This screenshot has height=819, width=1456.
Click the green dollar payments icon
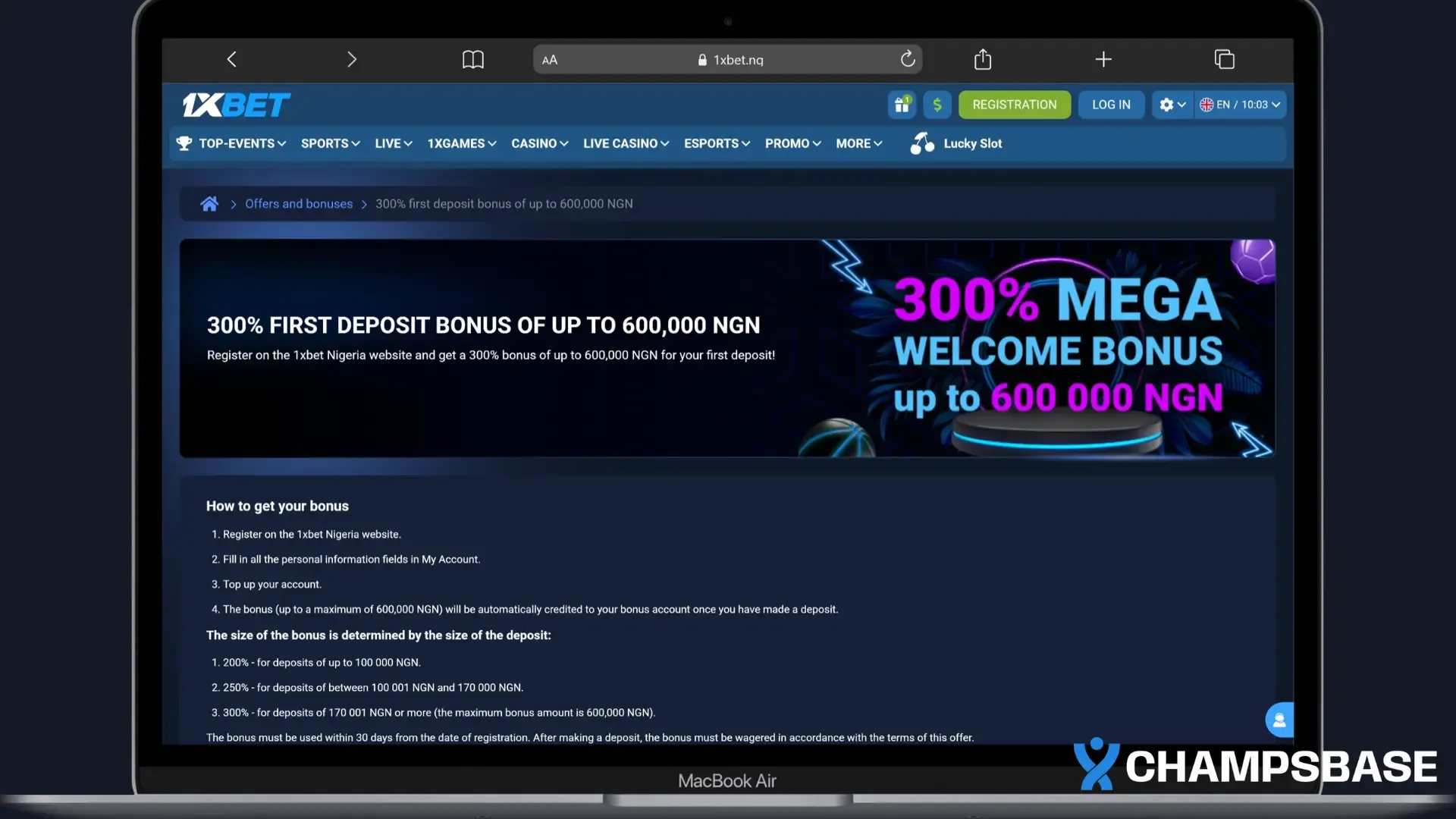click(937, 105)
